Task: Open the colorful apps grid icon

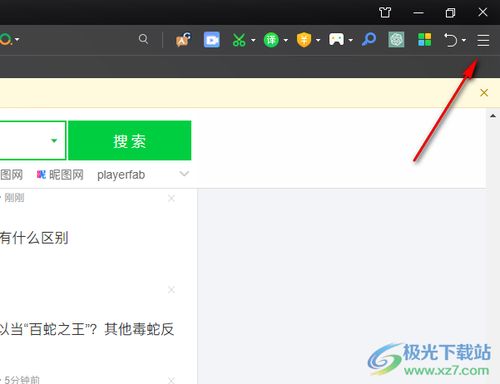Action: pyautogui.click(x=425, y=40)
